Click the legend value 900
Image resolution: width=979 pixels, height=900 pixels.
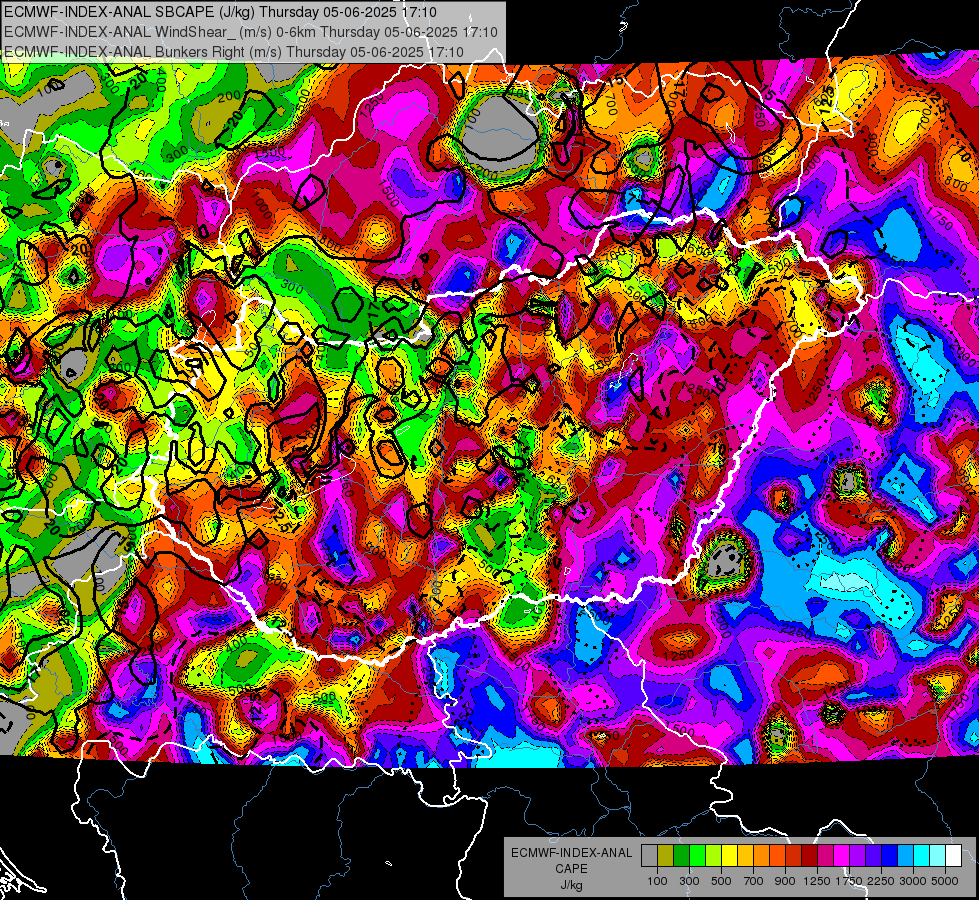point(785,881)
